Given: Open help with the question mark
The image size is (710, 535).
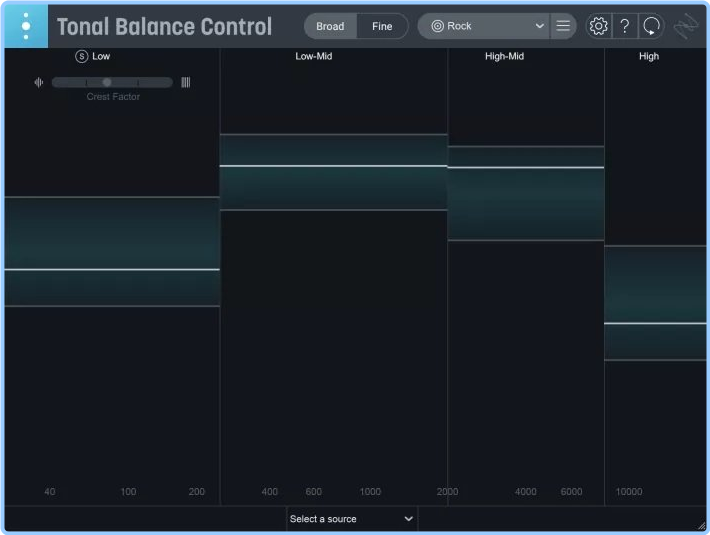Looking at the screenshot, I should coord(624,26).
